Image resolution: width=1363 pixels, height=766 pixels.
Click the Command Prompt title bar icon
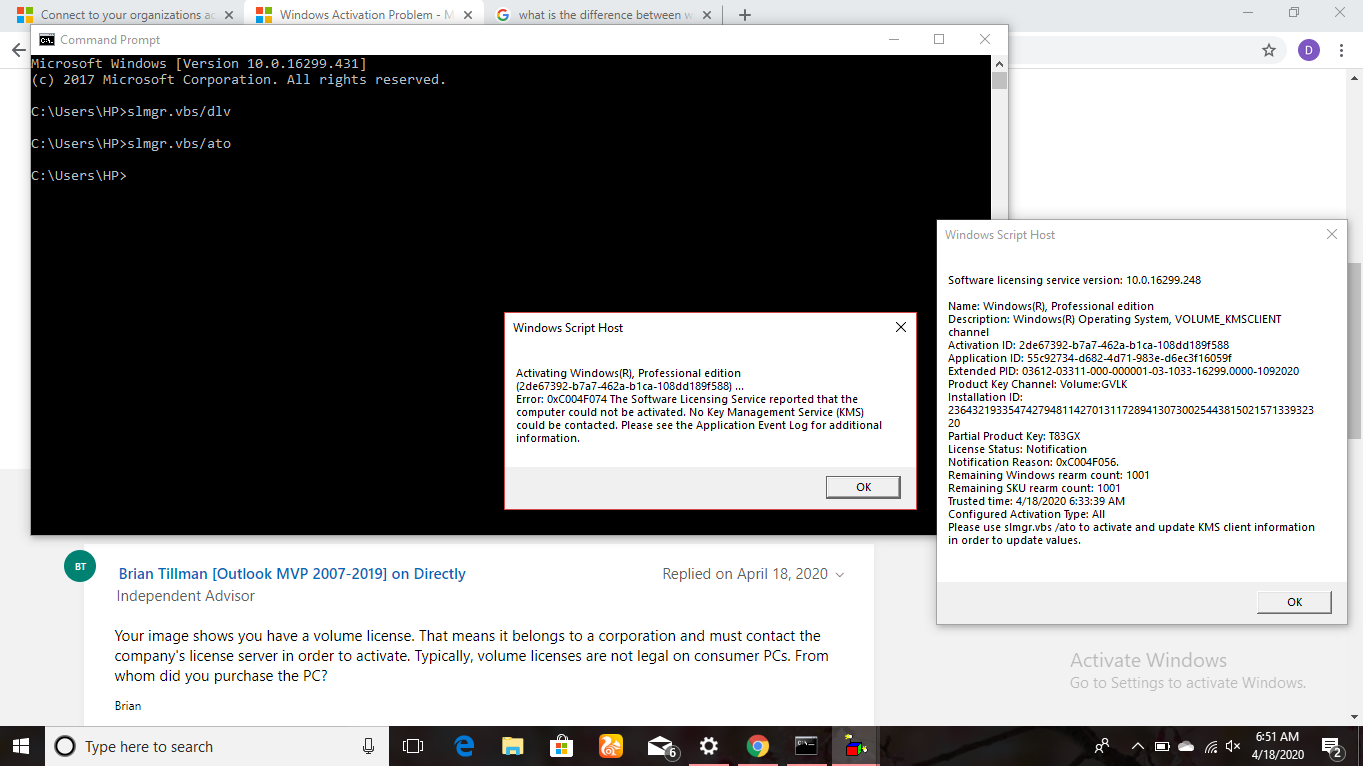46,39
